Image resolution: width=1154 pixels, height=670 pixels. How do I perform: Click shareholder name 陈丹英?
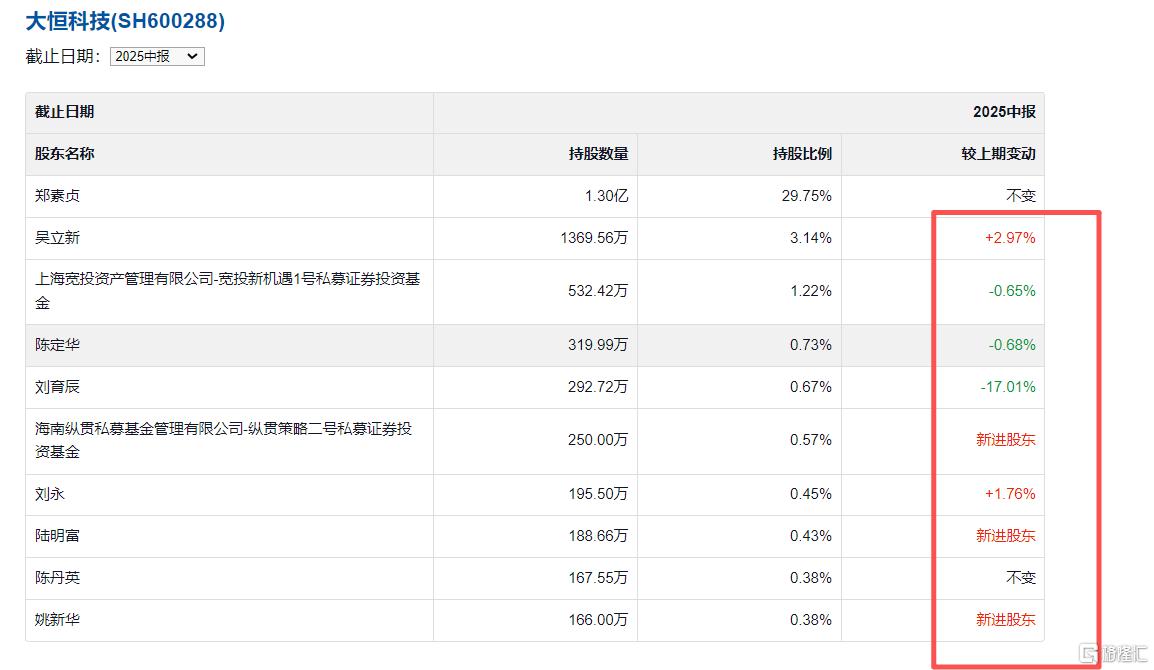pos(57,578)
